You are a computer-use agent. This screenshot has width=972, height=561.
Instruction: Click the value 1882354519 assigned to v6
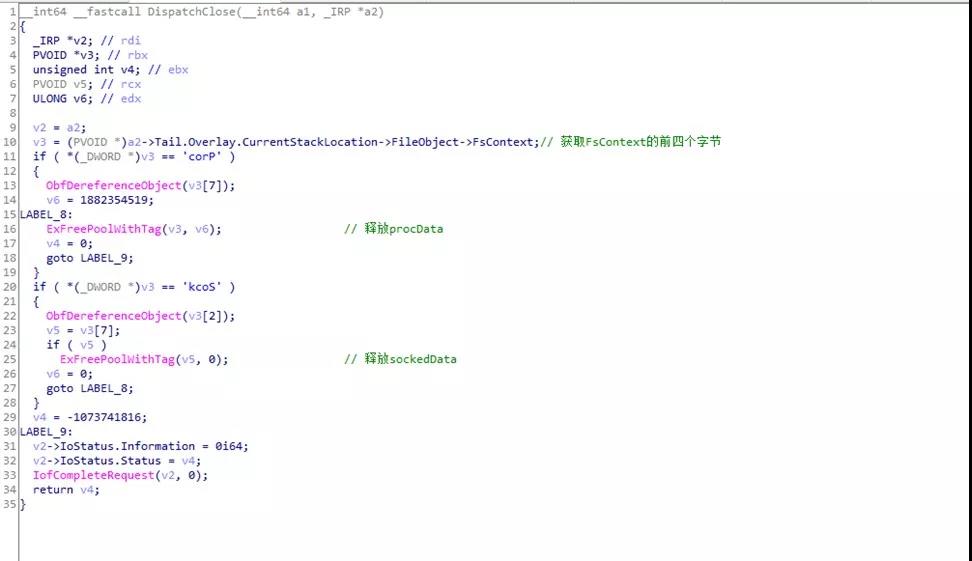pos(114,200)
